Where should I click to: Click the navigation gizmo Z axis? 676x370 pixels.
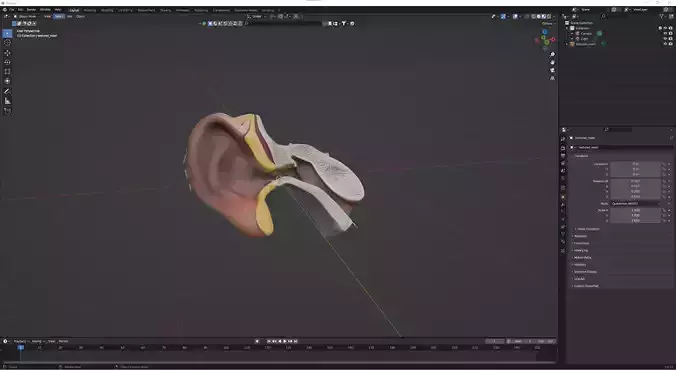545,32
